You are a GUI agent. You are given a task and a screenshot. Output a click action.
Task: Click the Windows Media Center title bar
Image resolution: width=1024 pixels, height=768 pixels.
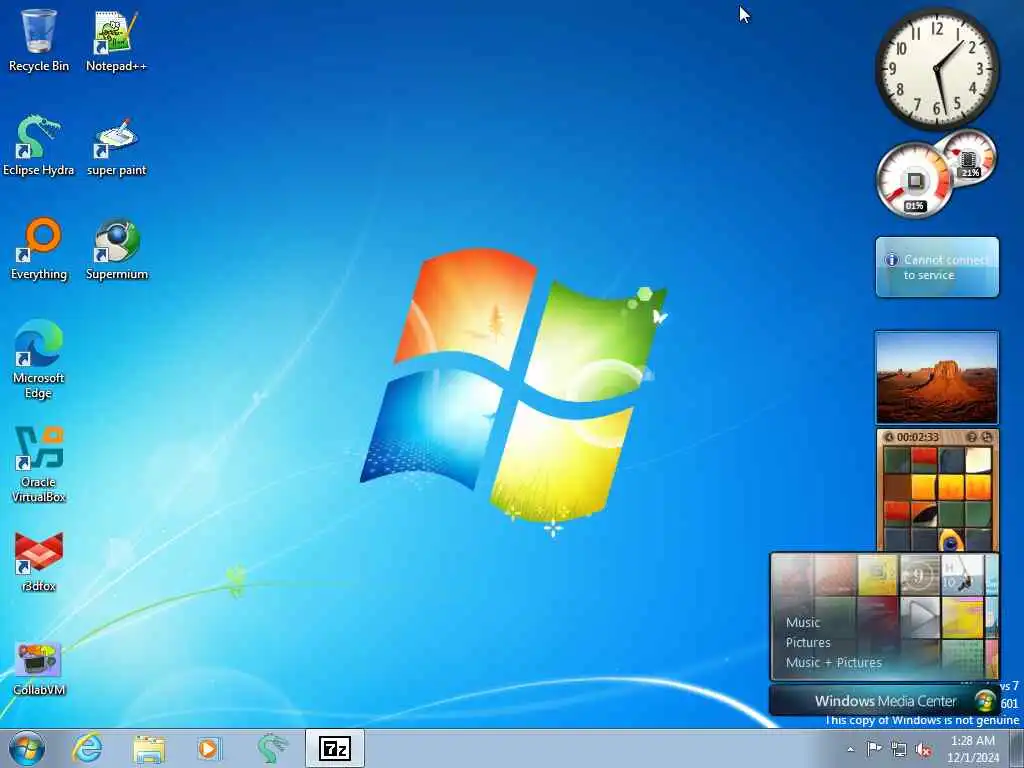884,701
